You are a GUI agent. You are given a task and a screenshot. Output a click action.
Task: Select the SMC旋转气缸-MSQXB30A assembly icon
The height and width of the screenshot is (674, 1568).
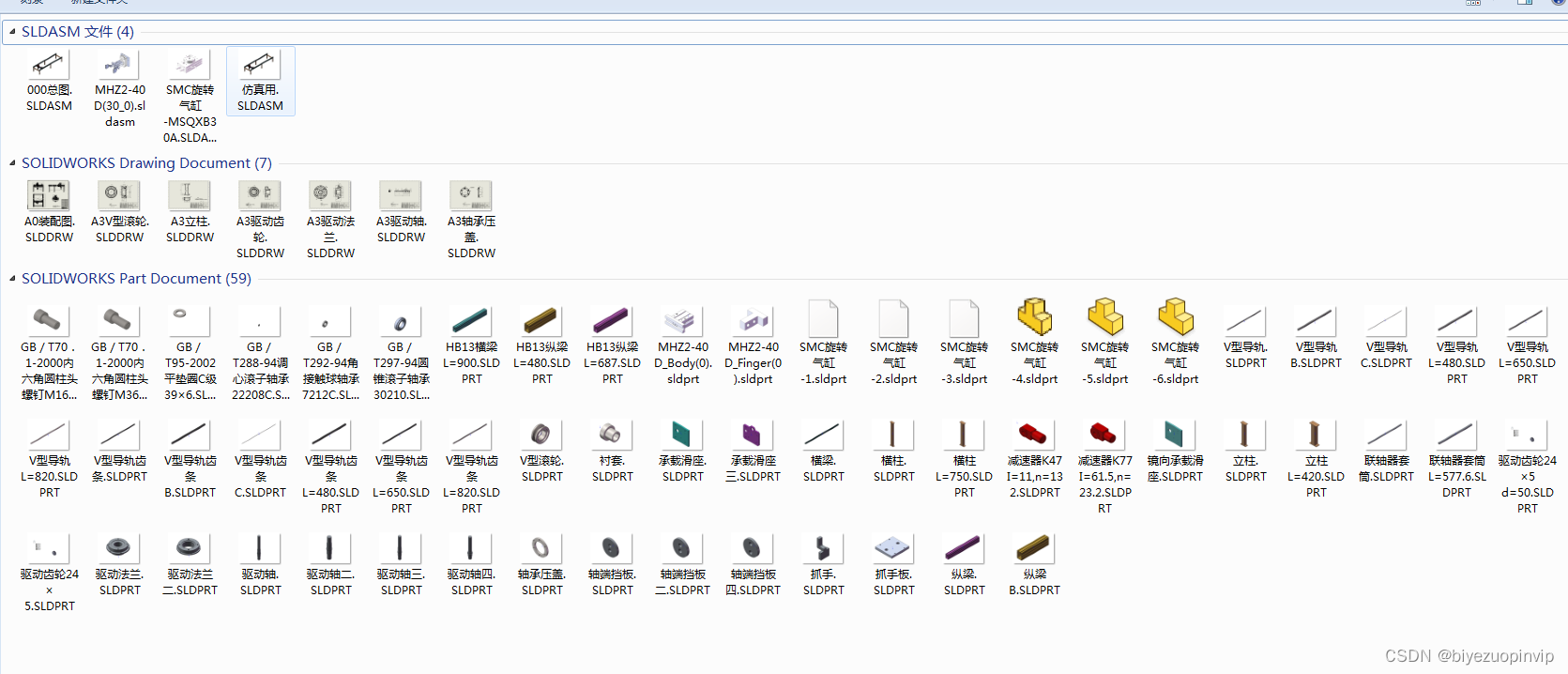pyautogui.click(x=190, y=64)
